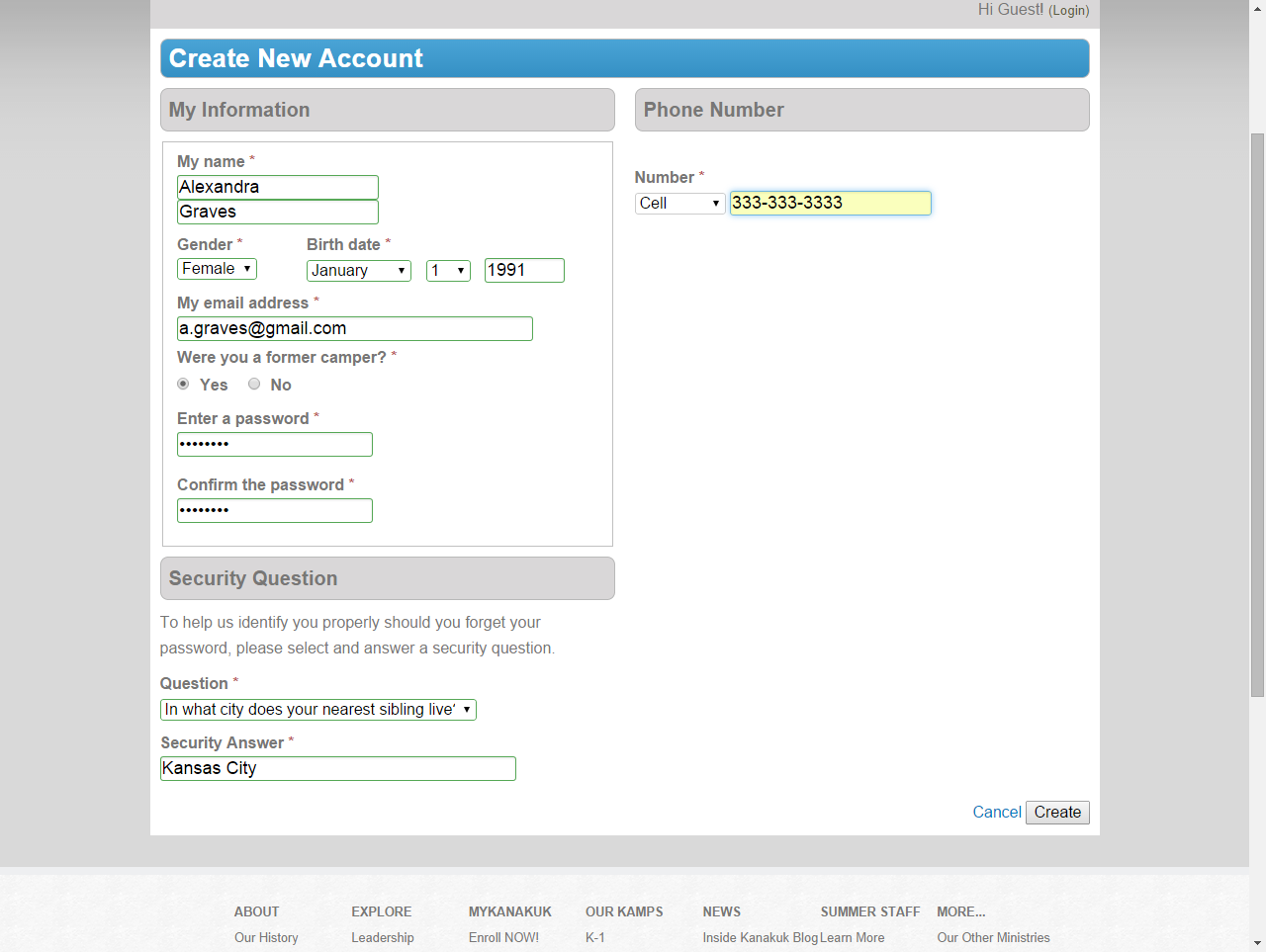
Task: Click the scrollbar down arrow
Action: tap(1257, 943)
